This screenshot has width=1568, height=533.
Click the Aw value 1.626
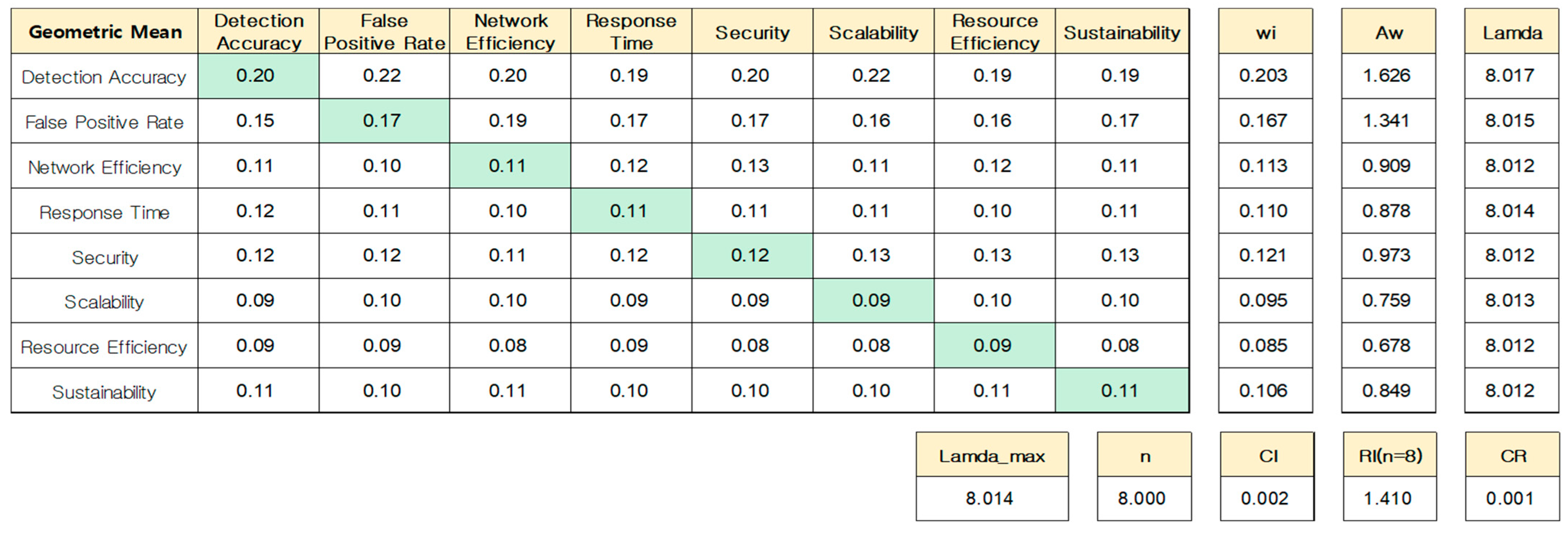(x=1387, y=76)
